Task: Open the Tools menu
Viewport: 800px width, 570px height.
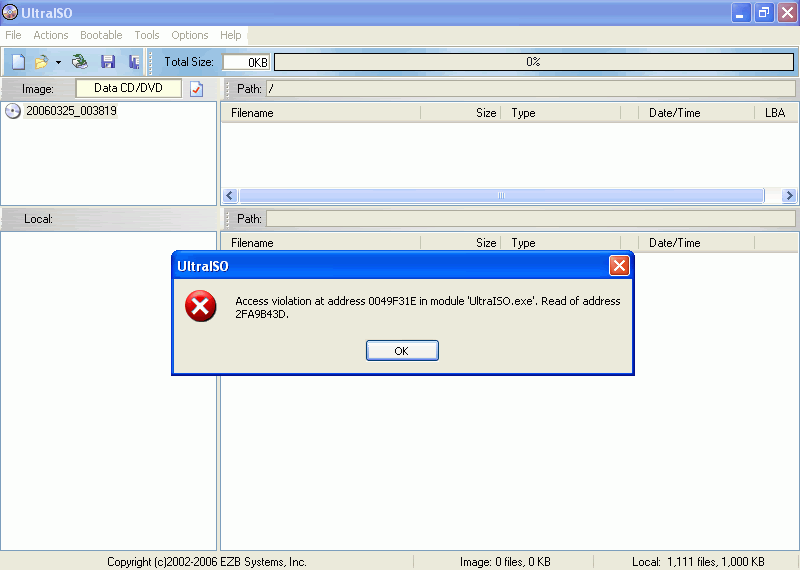Action: 147,35
